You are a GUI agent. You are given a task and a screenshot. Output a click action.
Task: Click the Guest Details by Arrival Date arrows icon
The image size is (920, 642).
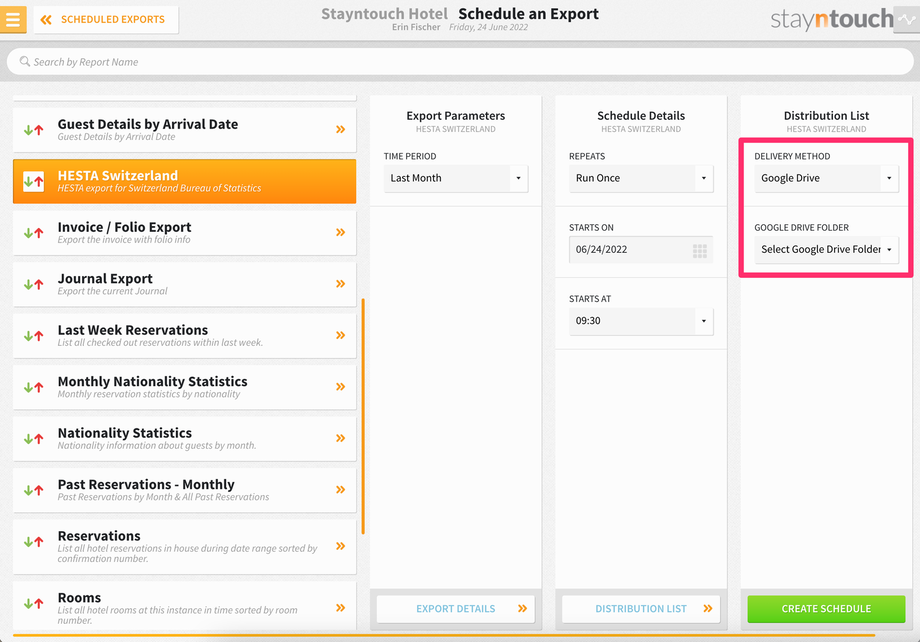coord(33,130)
